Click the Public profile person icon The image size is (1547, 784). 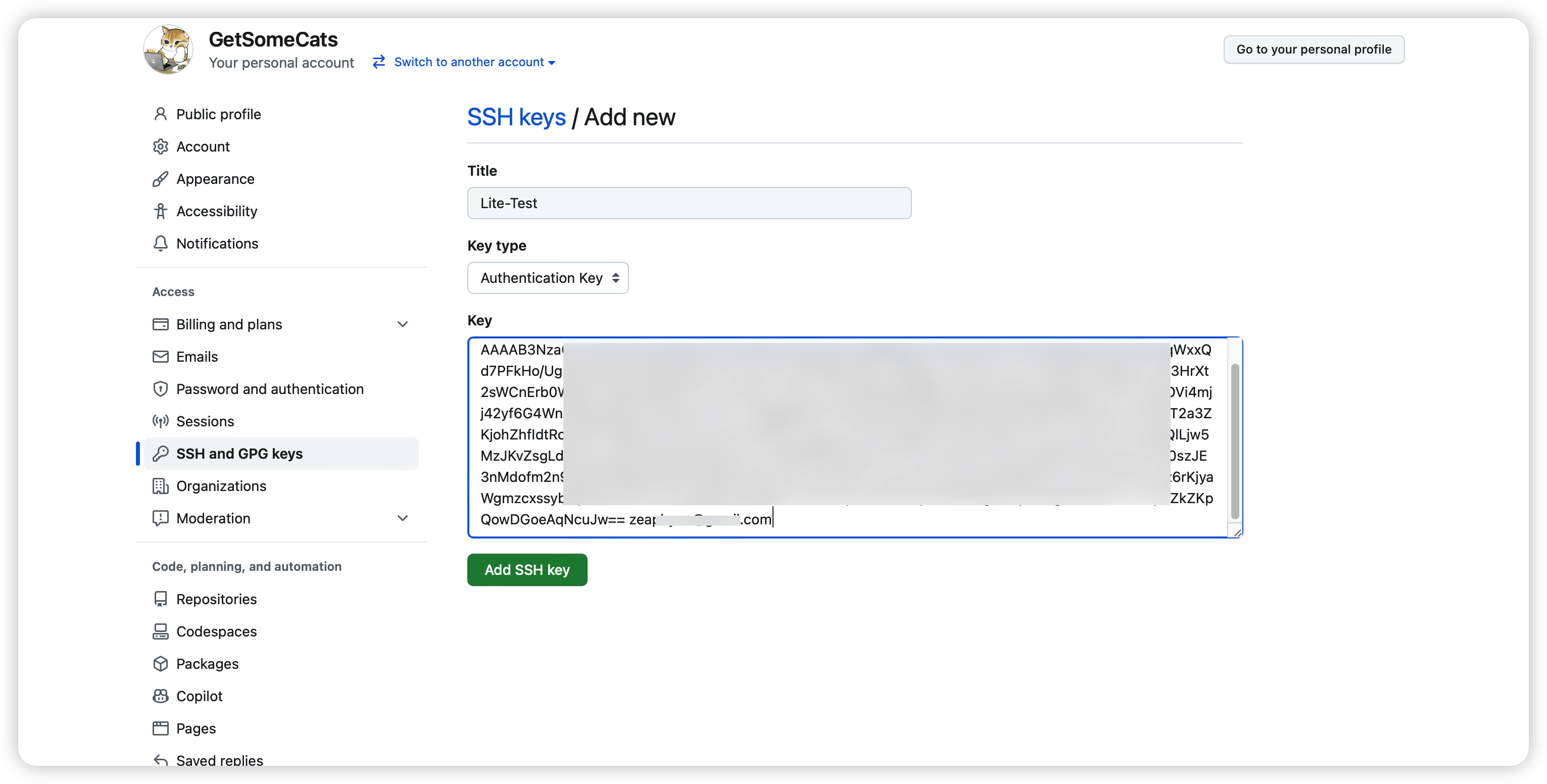160,114
